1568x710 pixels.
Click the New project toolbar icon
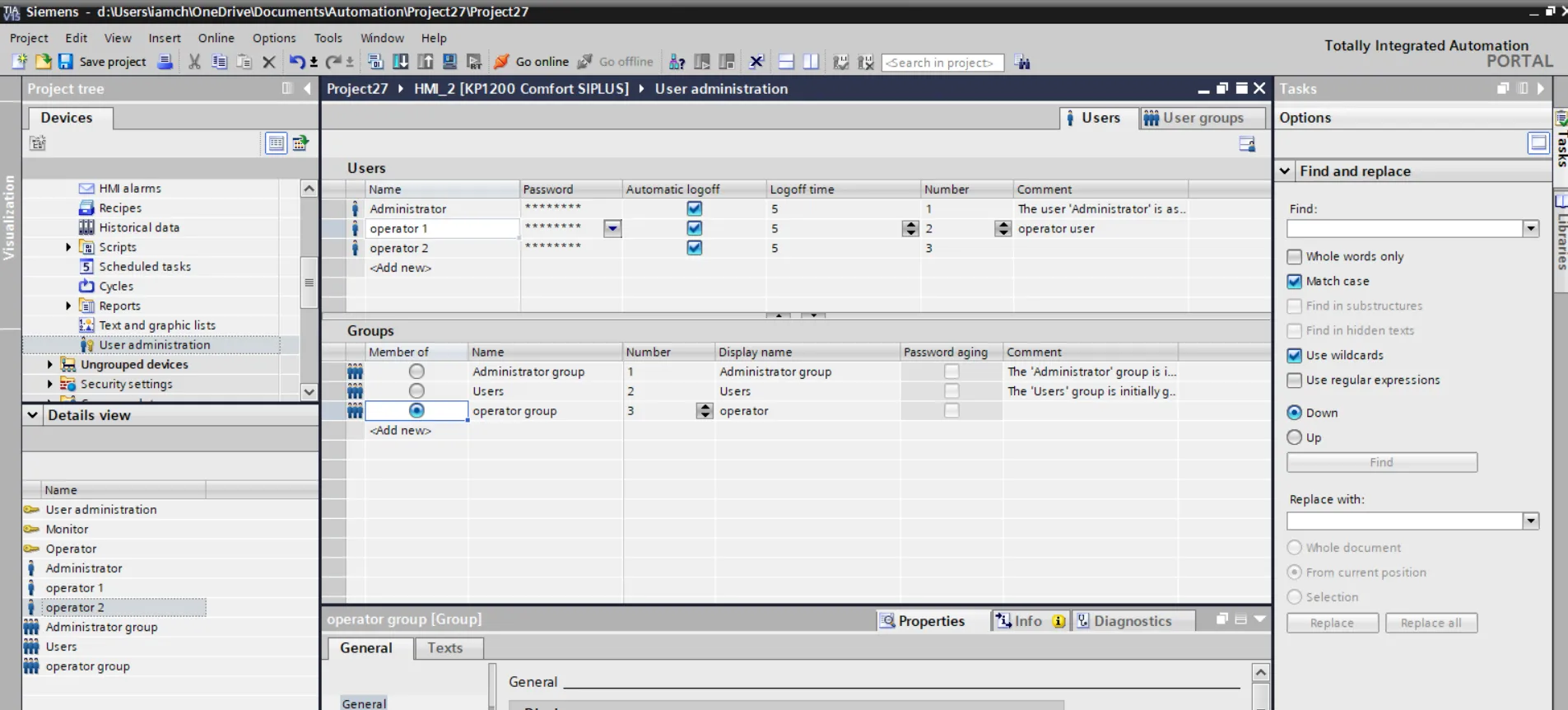[x=19, y=62]
